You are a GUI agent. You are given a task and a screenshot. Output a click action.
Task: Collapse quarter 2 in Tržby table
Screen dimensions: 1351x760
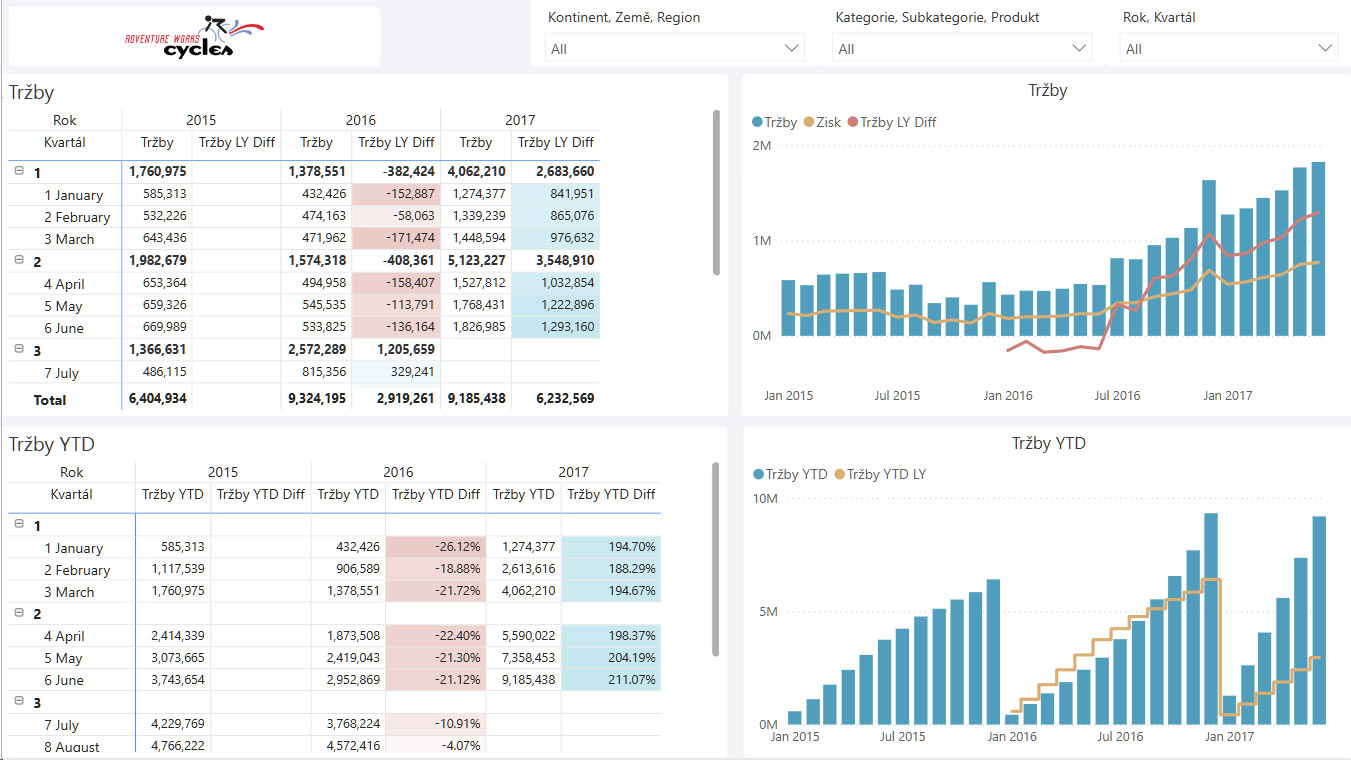[x=19, y=260]
